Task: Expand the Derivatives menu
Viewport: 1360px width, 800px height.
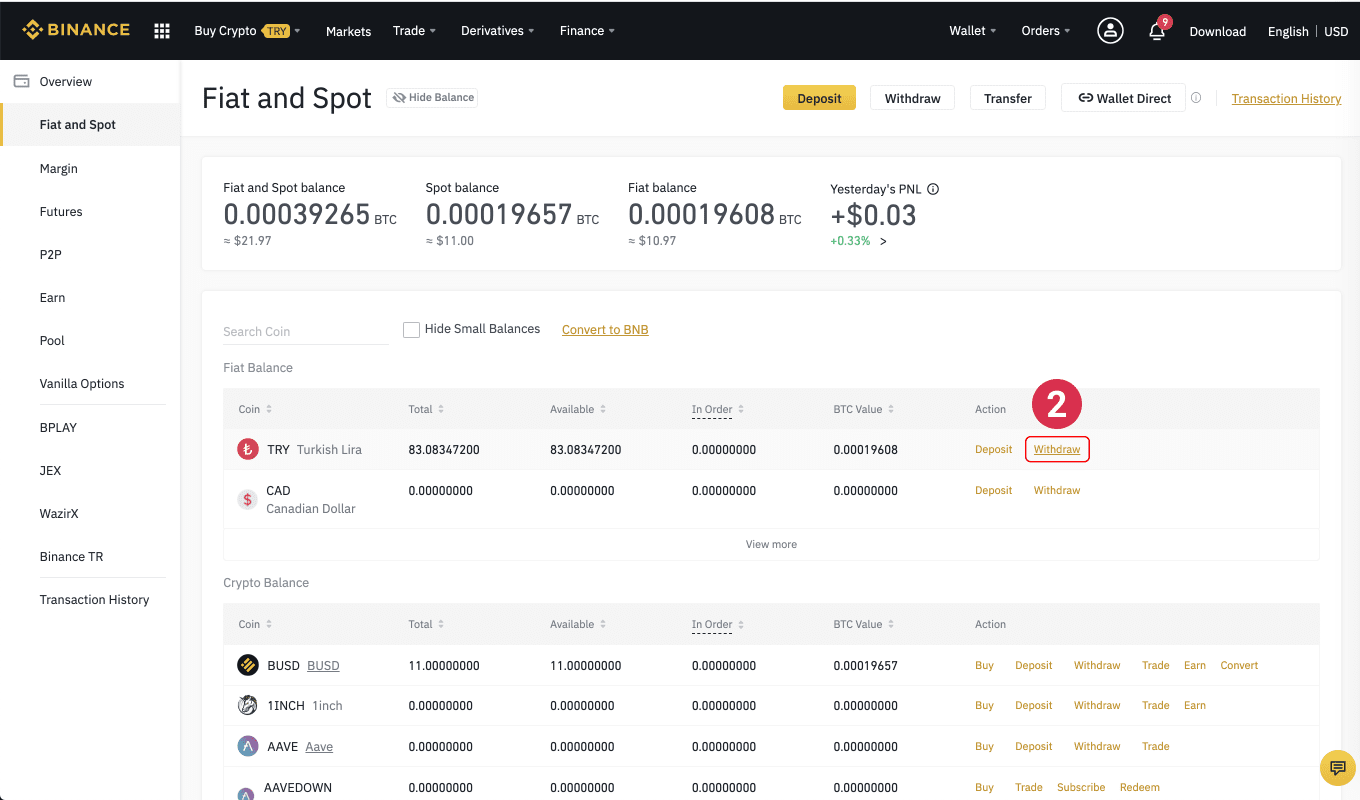Action: tap(497, 31)
